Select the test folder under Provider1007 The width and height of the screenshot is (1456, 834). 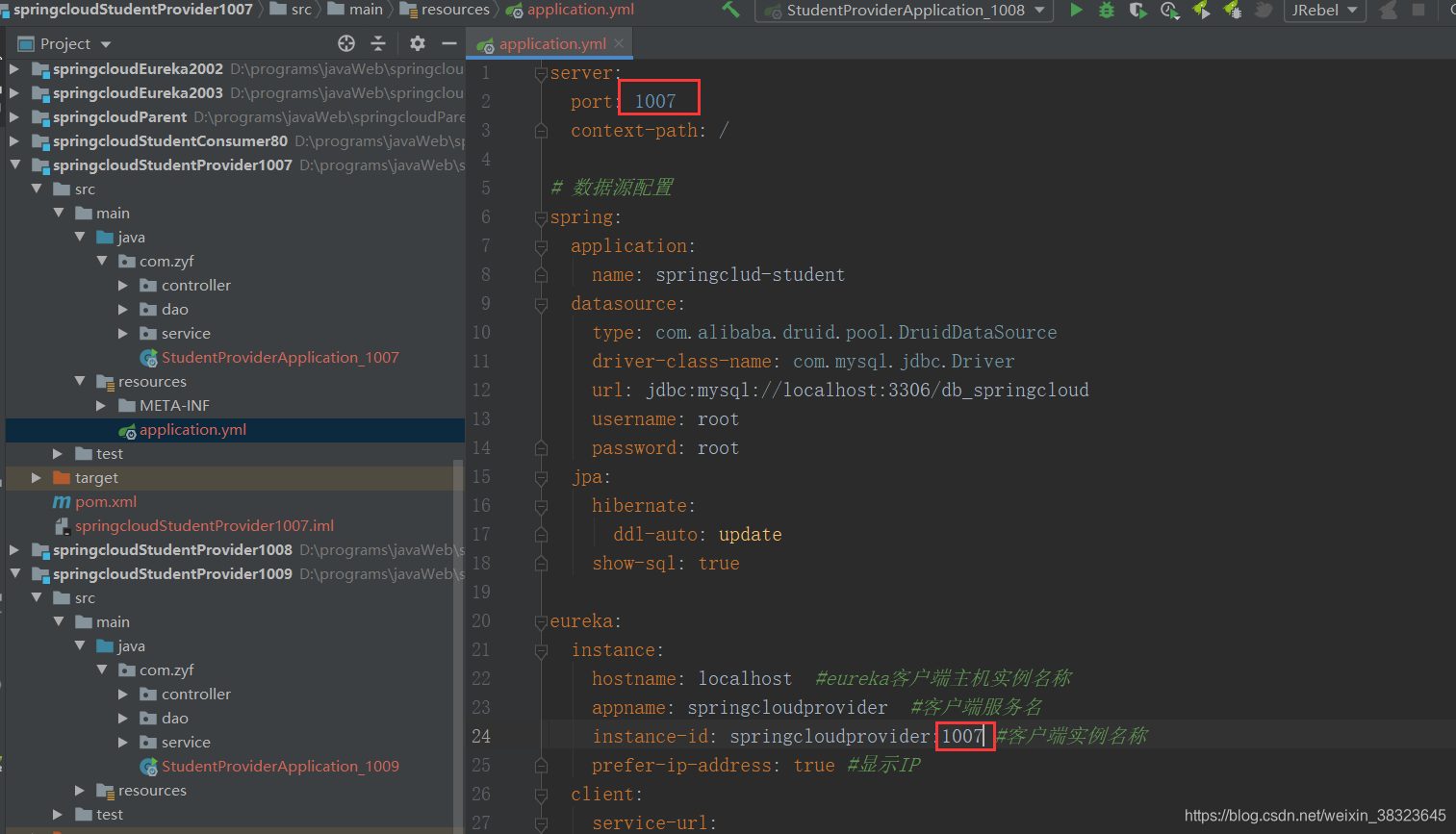coord(110,453)
